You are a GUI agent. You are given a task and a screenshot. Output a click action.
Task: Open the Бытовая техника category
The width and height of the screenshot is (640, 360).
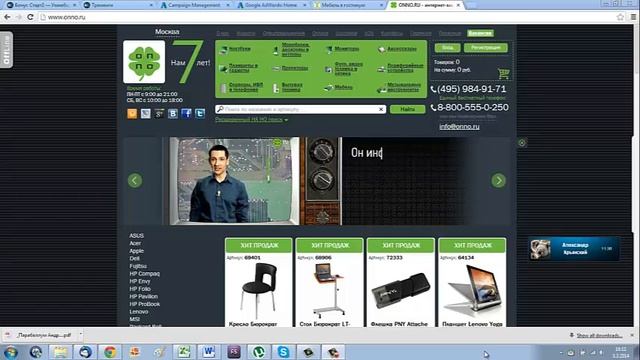pyautogui.click(x=292, y=87)
